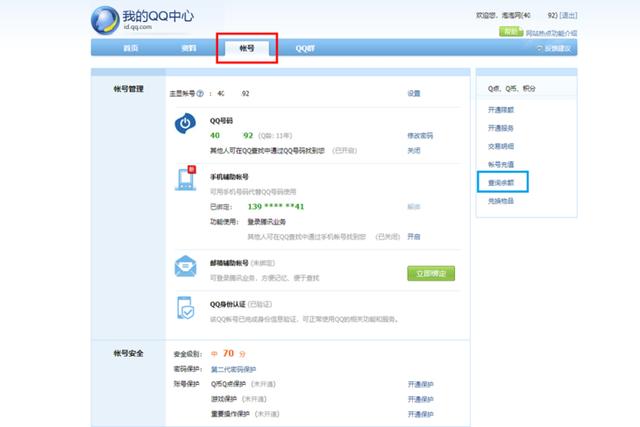This screenshot has width=640, height=427.
Task: Open the 资料 tab
Action: pyautogui.click(x=189, y=48)
